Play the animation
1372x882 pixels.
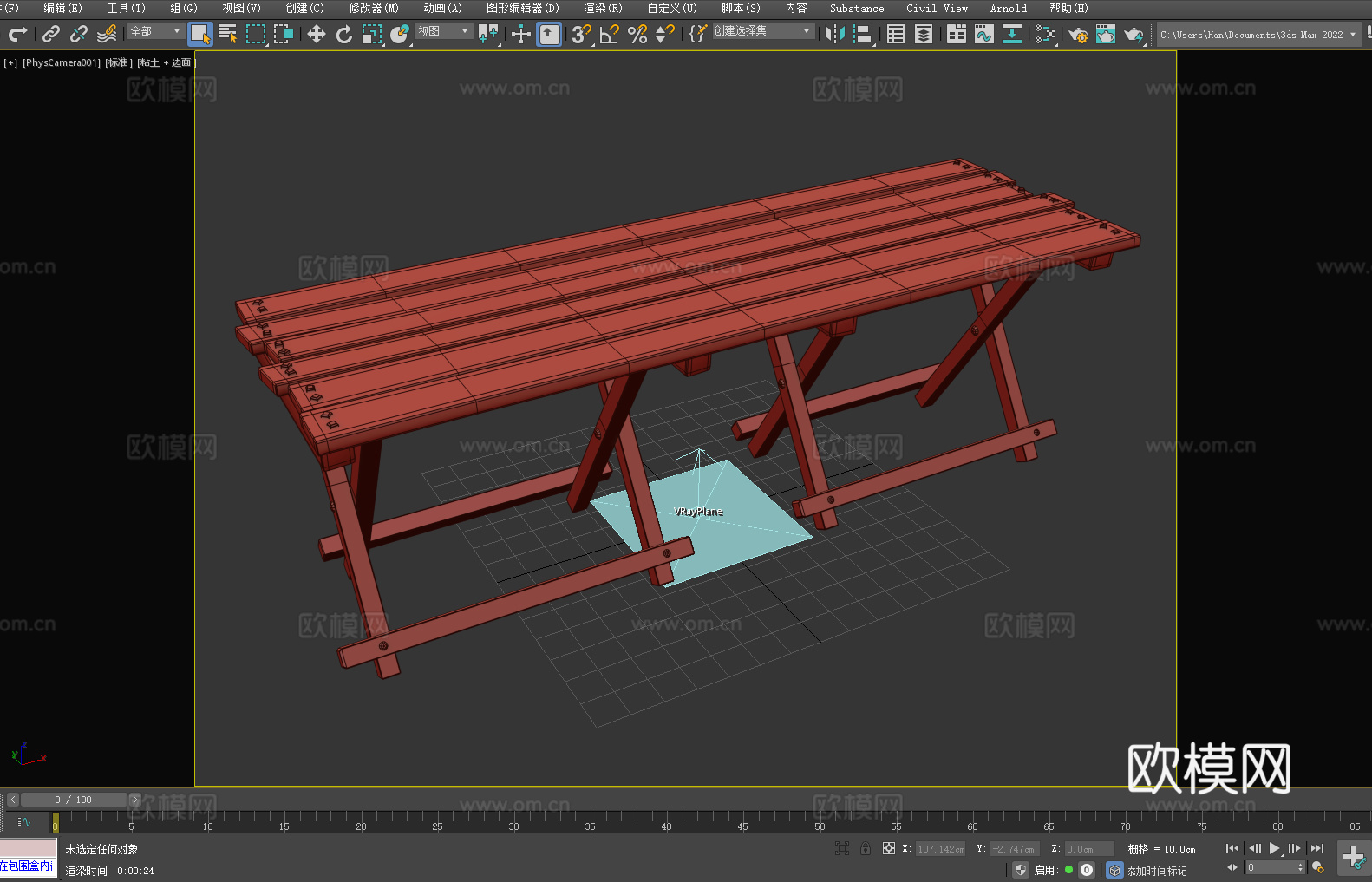(x=1274, y=848)
